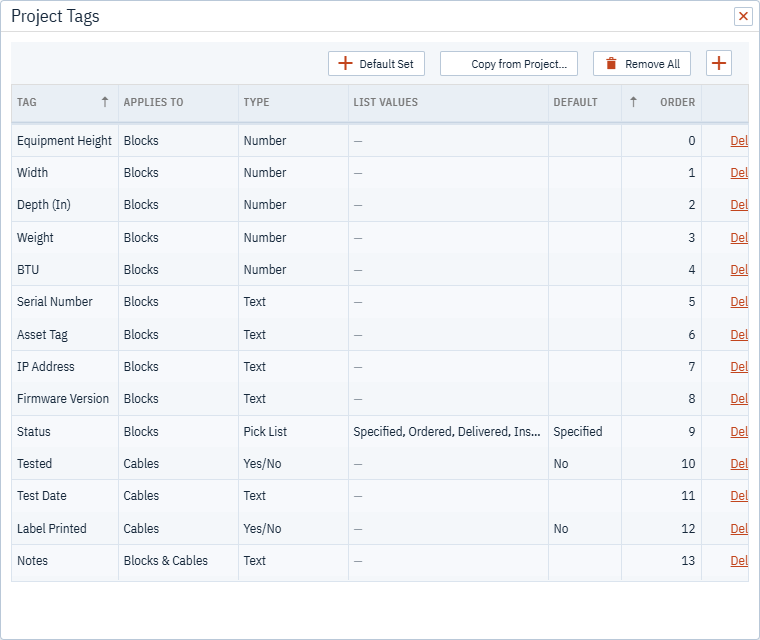The height and width of the screenshot is (640, 760).
Task: Delete the Notes tag
Action: tap(739, 560)
